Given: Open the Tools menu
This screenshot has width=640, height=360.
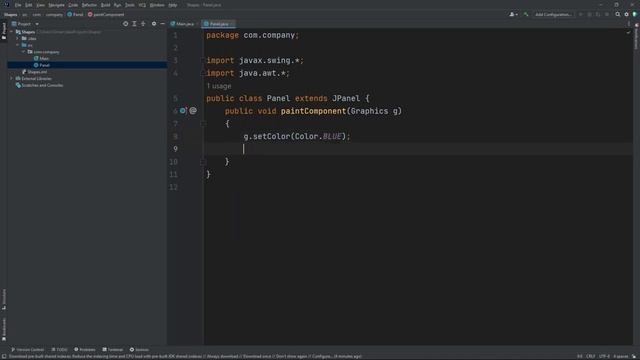Looking at the screenshot, I should [x=130, y=5].
